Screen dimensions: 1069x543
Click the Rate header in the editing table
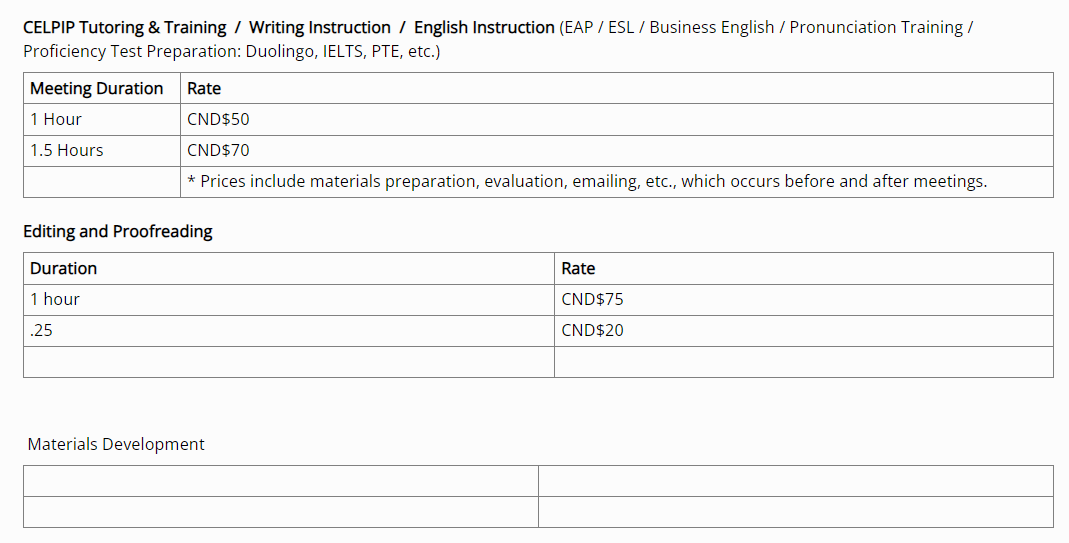pos(578,268)
